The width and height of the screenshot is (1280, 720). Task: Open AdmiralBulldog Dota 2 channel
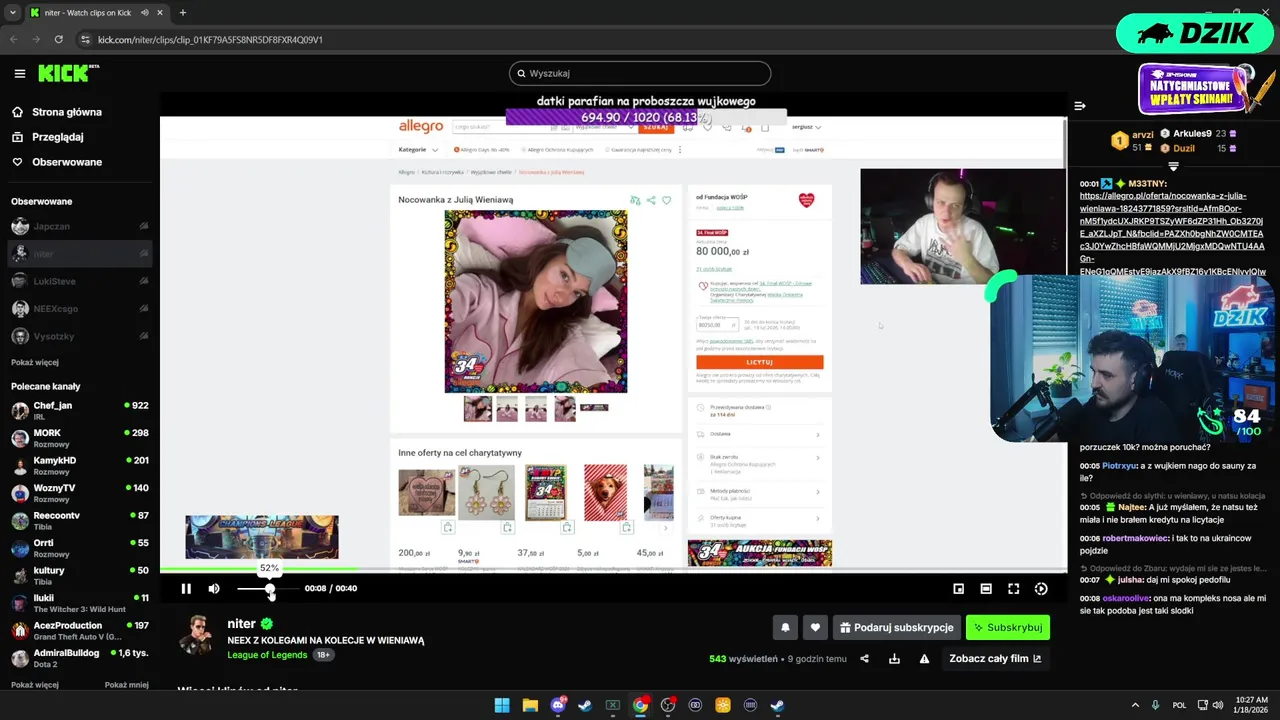point(80,658)
